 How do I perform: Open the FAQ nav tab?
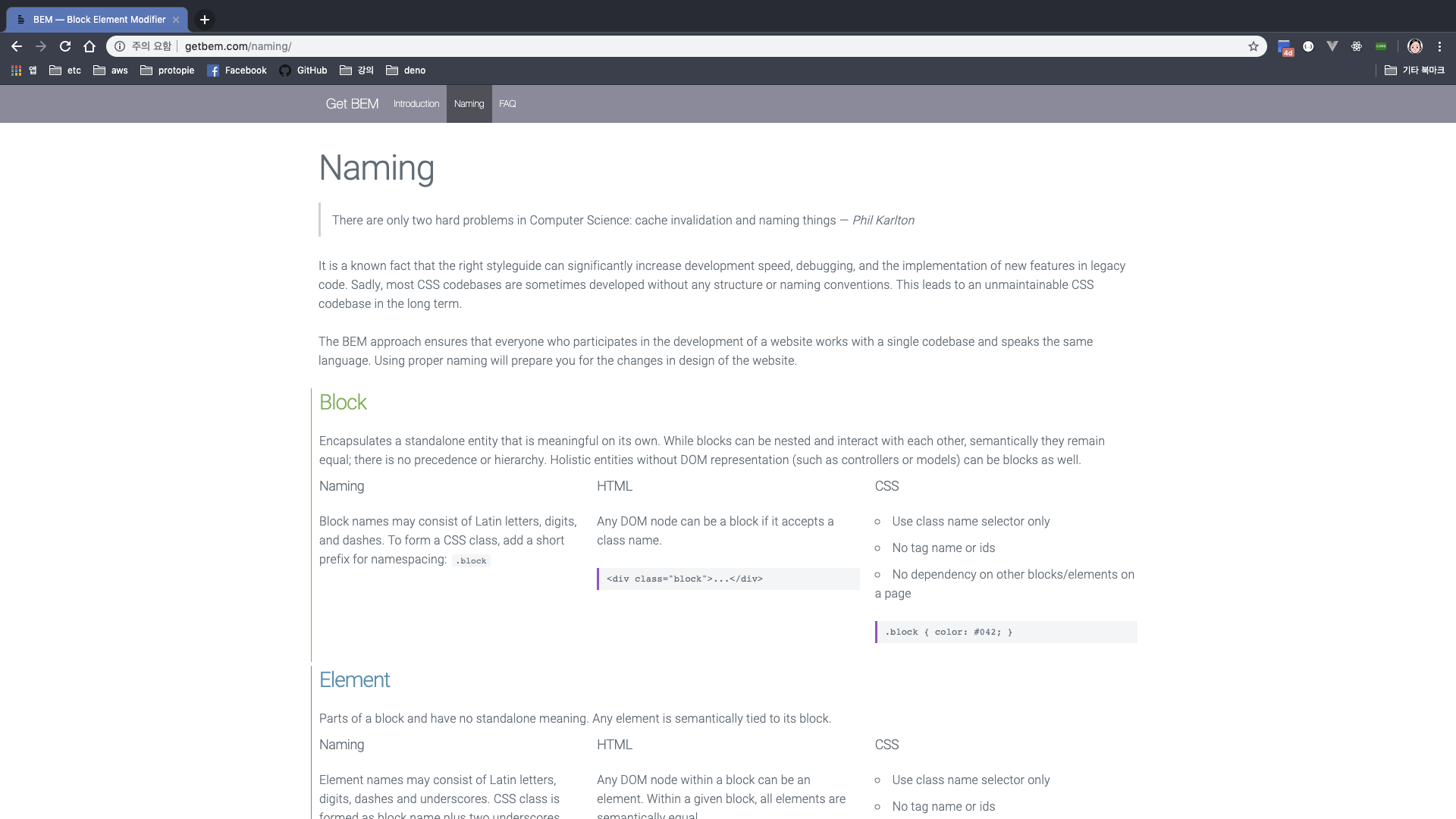507,104
